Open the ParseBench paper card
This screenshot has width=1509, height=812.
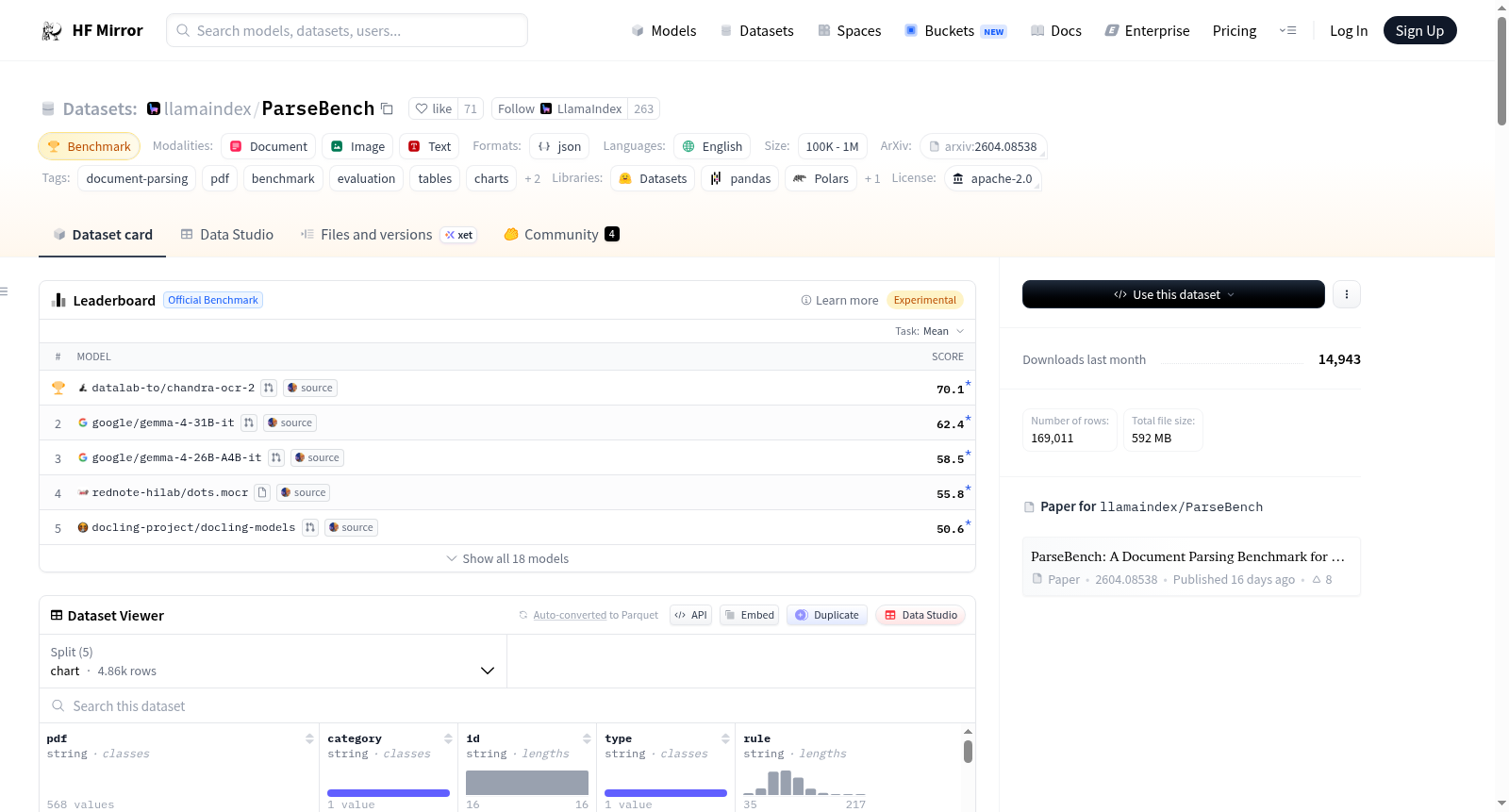pos(1191,567)
